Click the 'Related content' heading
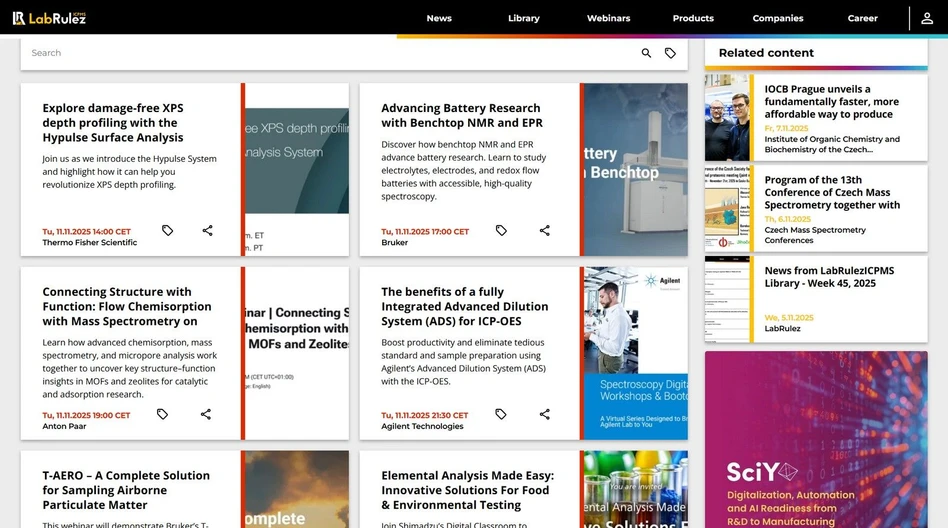948x528 pixels. [x=766, y=53]
